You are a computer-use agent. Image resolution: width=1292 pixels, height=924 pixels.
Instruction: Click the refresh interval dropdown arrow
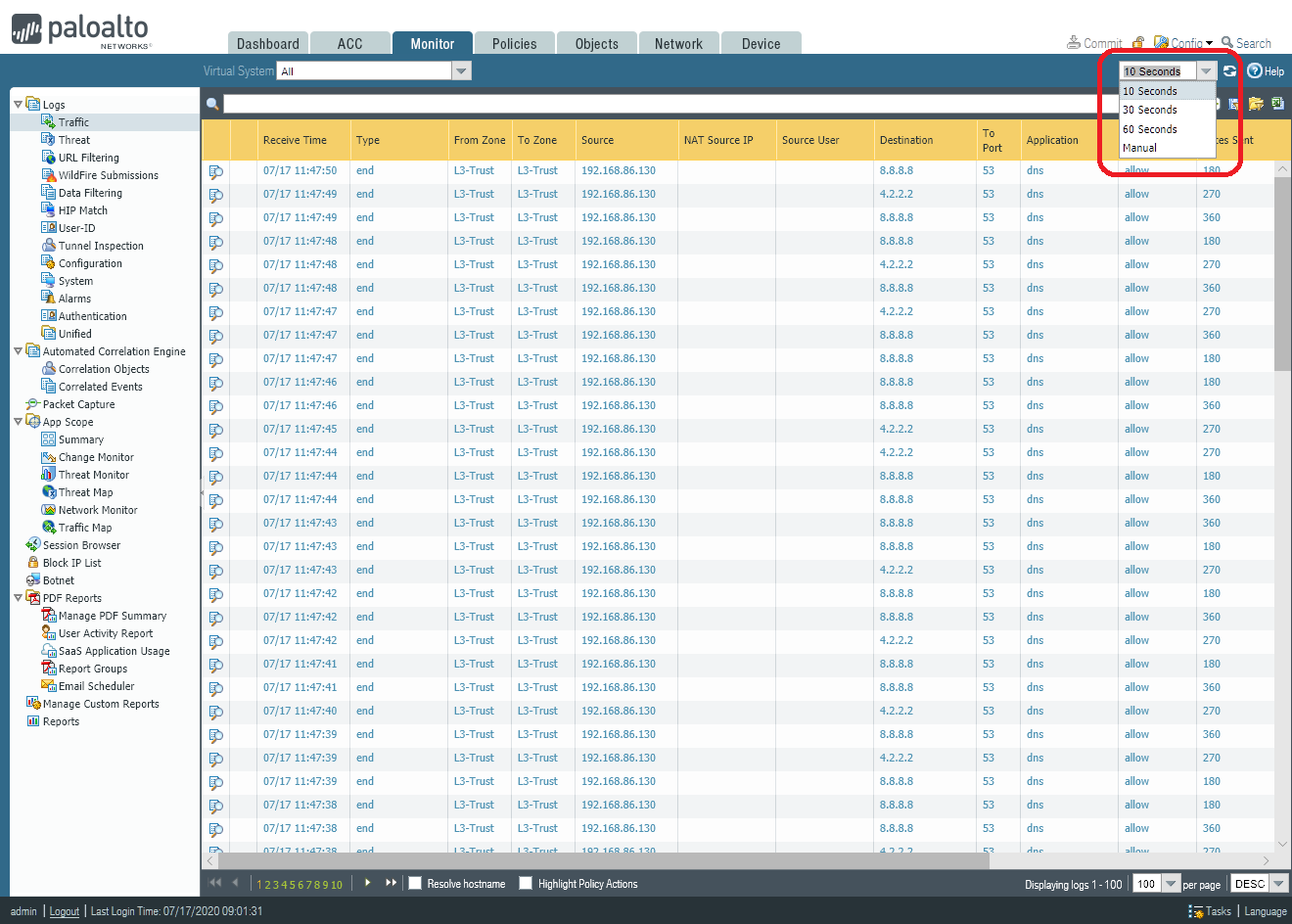(1206, 70)
